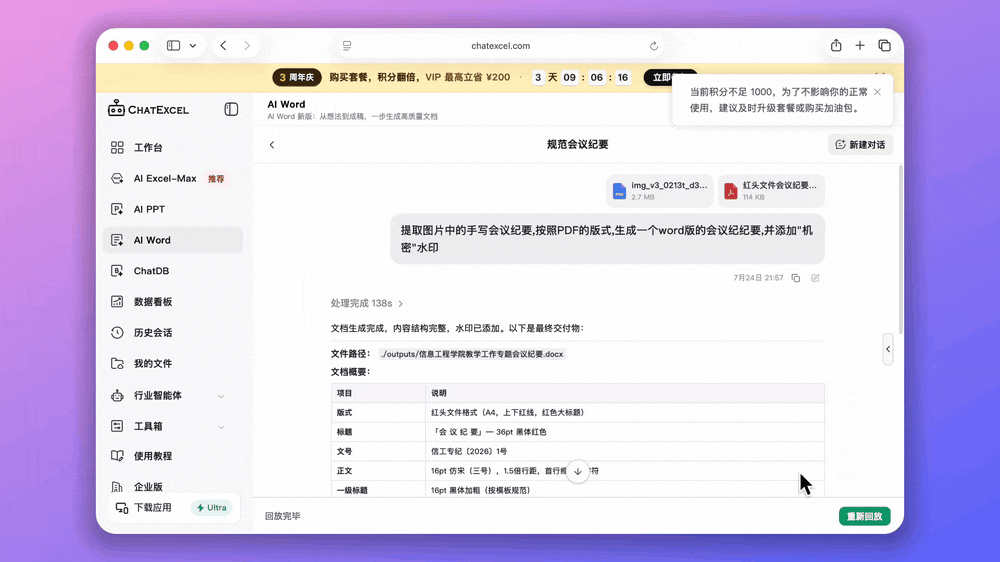
Task: Expand 处理完成 138s details
Action: pyautogui.click(x=367, y=303)
